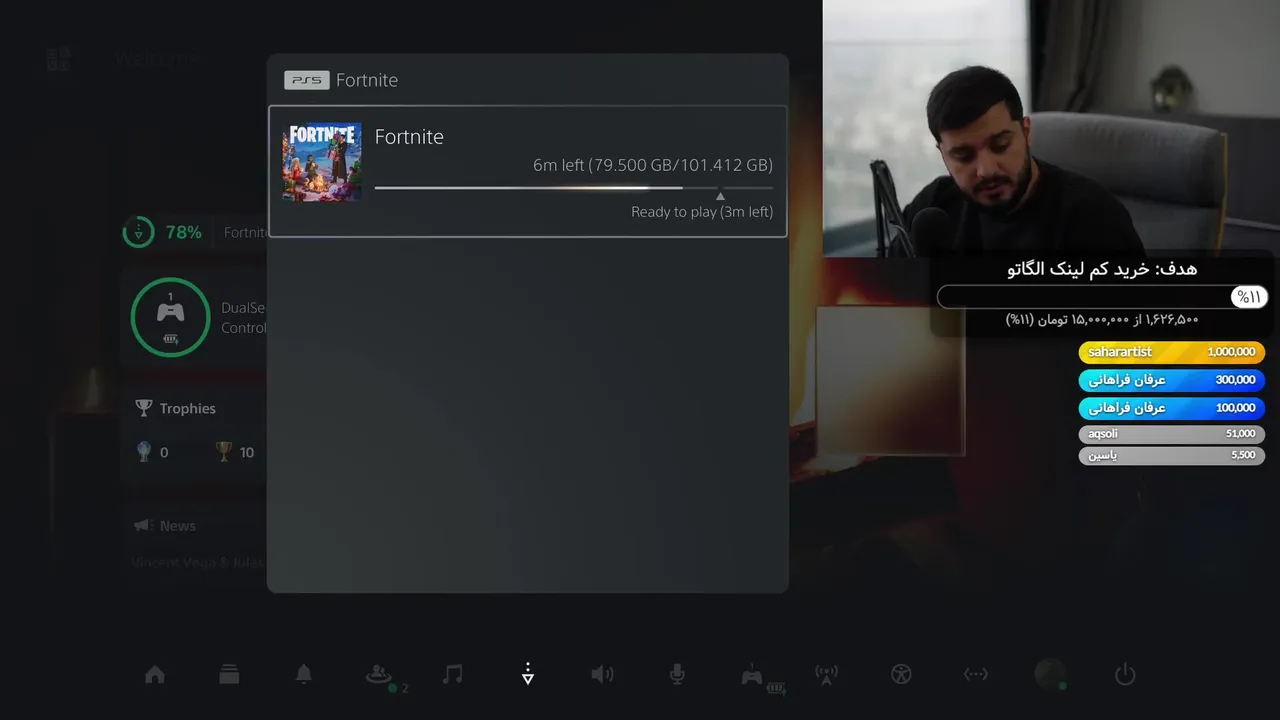Click the Ready to play triangle marker
Viewport: 1280px width, 720px height.
(720, 196)
